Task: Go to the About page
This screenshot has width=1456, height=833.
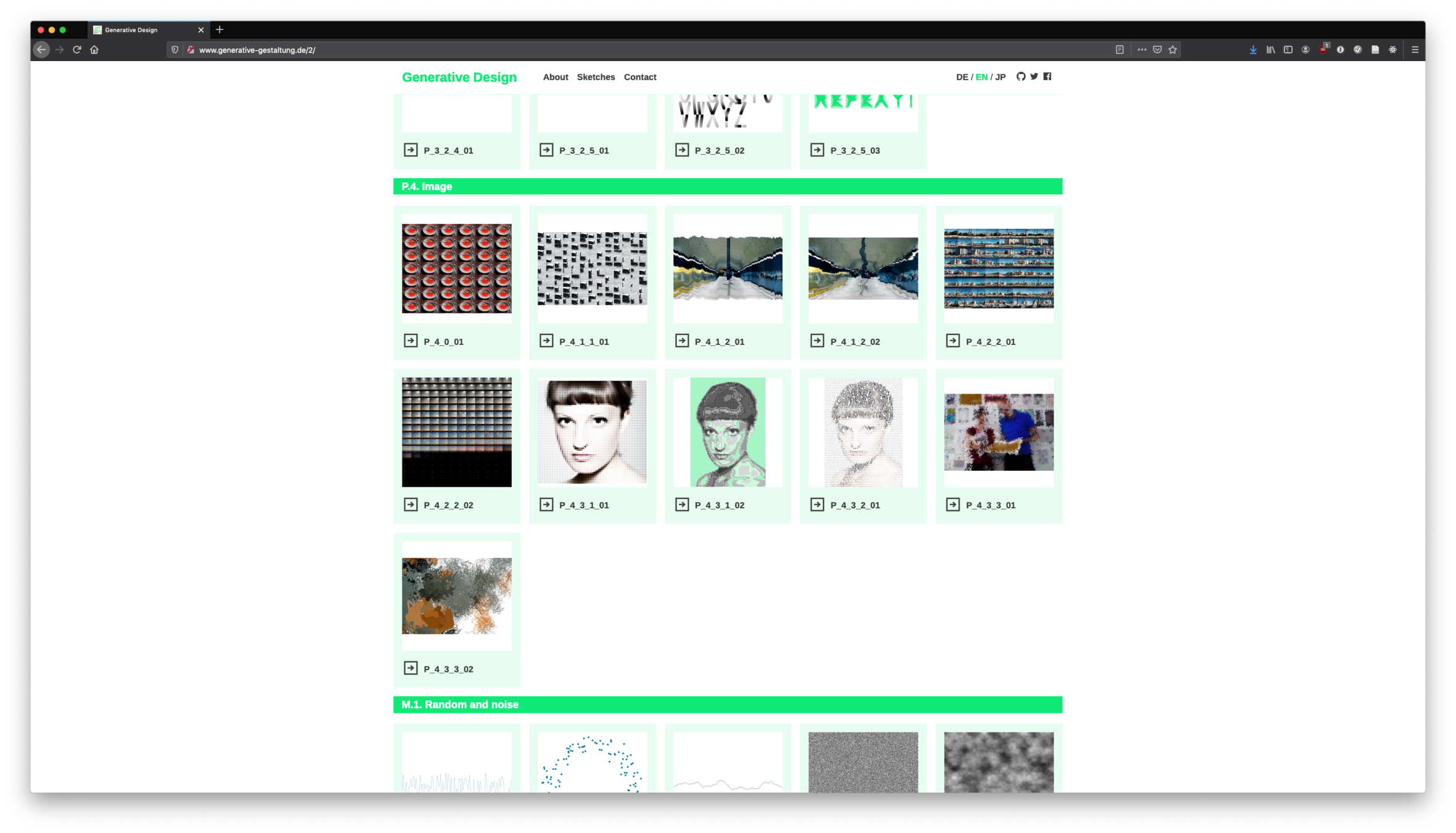Action: [x=555, y=77]
